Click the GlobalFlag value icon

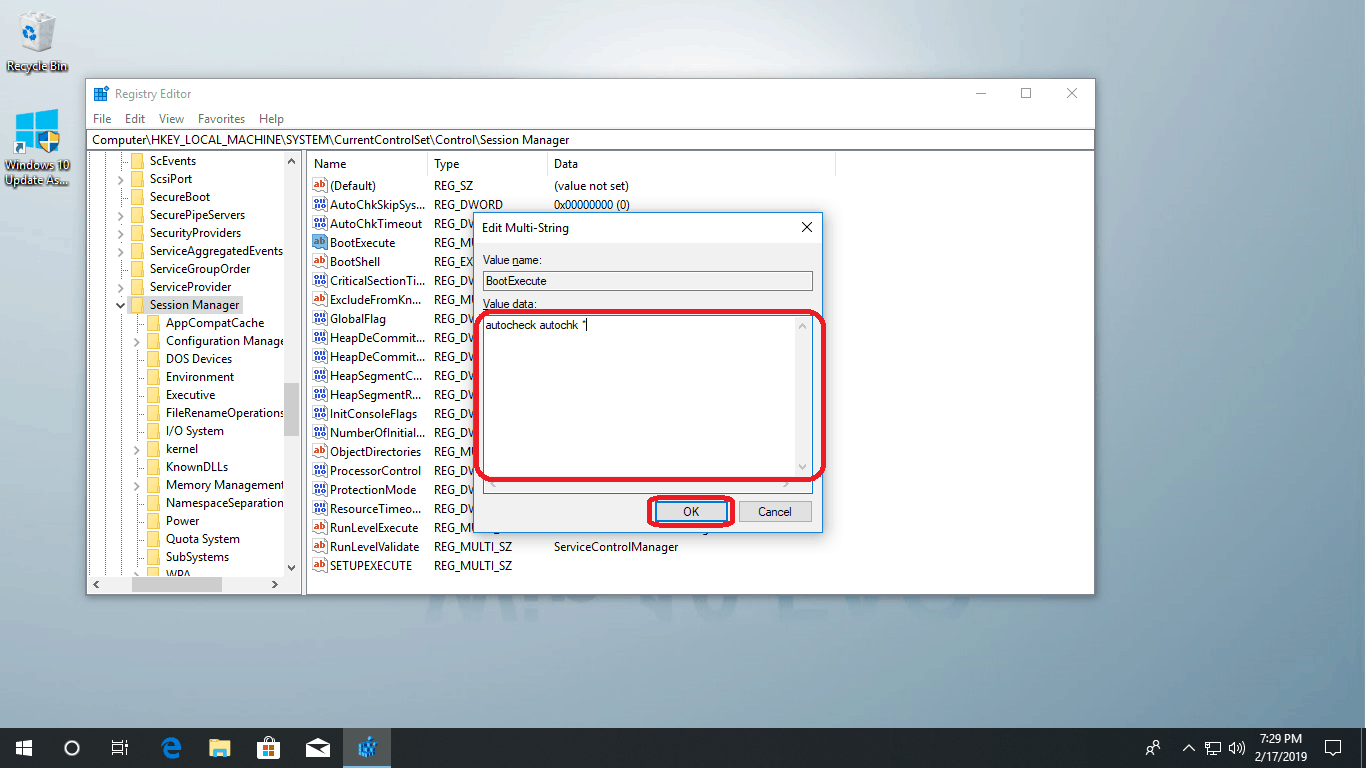click(320, 318)
